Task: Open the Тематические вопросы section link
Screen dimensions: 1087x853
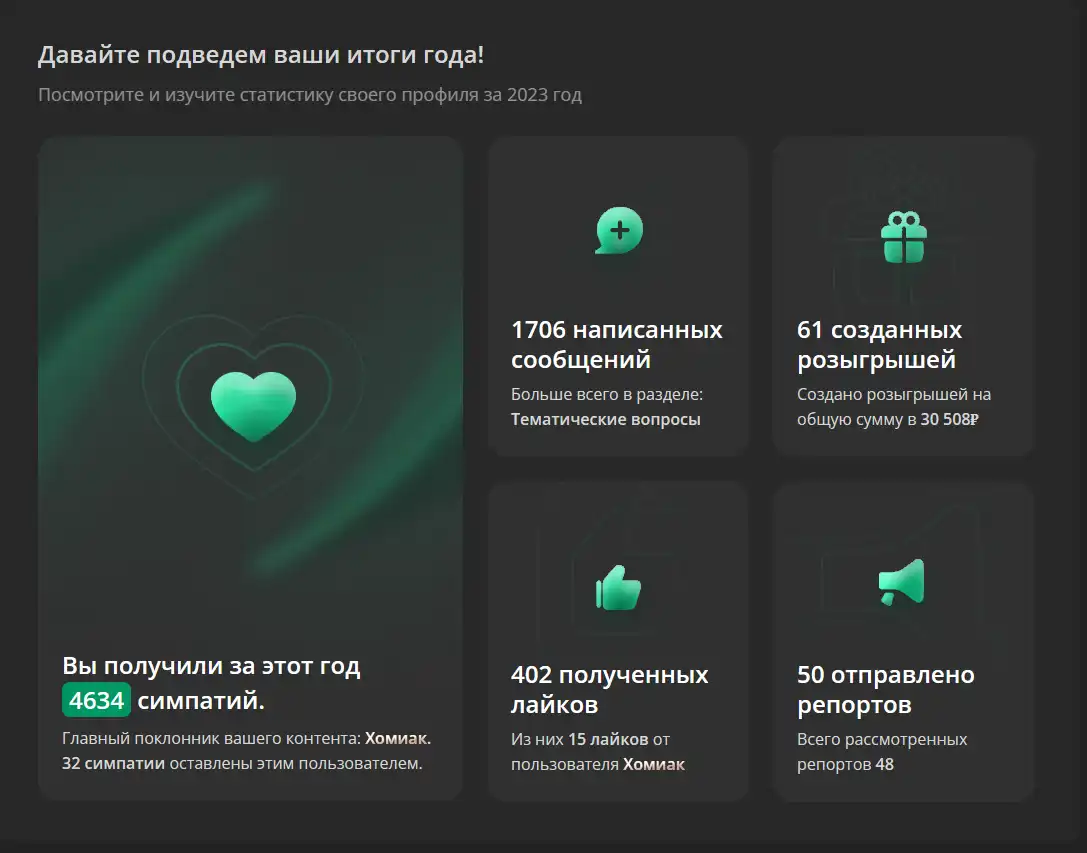Action: pyautogui.click(x=606, y=420)
